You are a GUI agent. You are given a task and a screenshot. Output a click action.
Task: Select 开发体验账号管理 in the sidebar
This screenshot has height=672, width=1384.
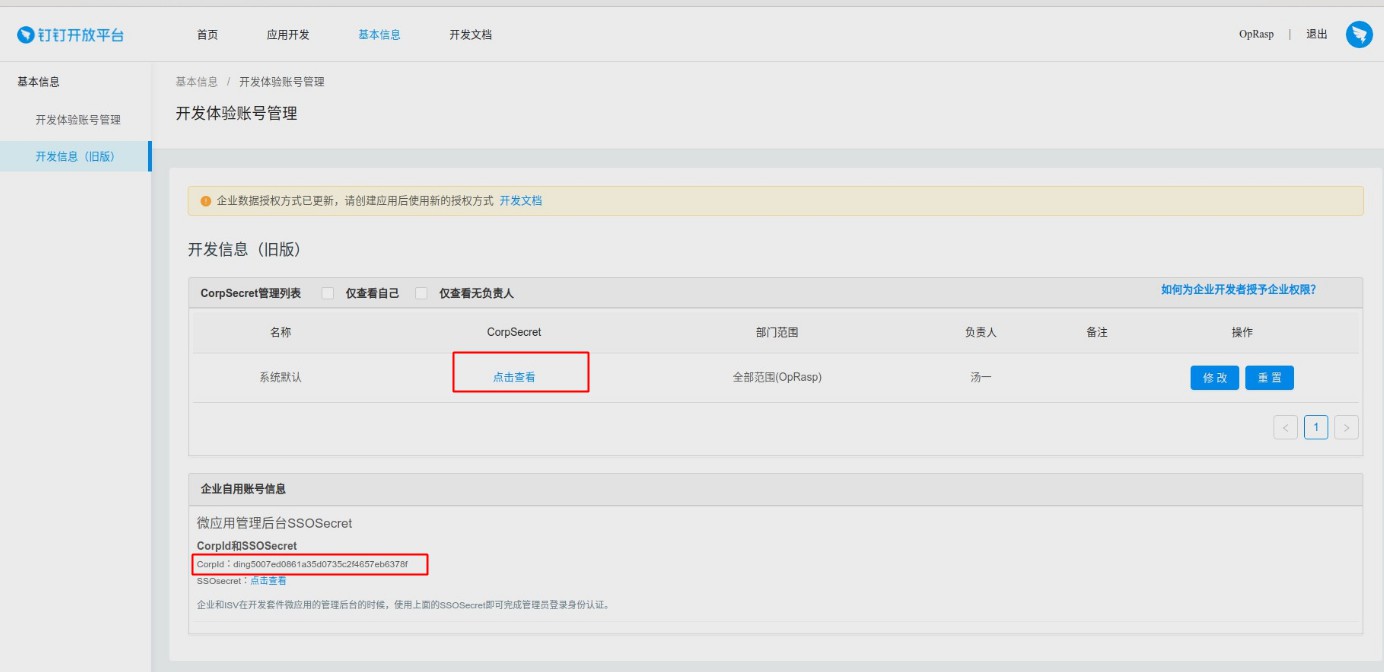pos(78,120)
